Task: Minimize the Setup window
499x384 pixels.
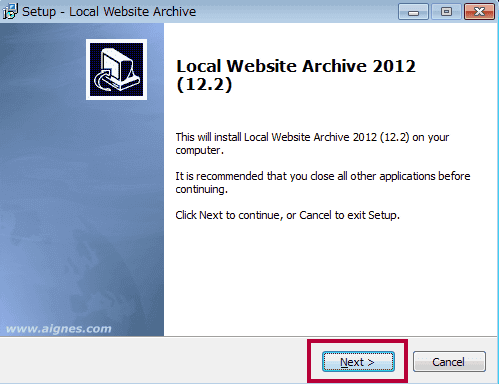Action: [x=413, y=12]
